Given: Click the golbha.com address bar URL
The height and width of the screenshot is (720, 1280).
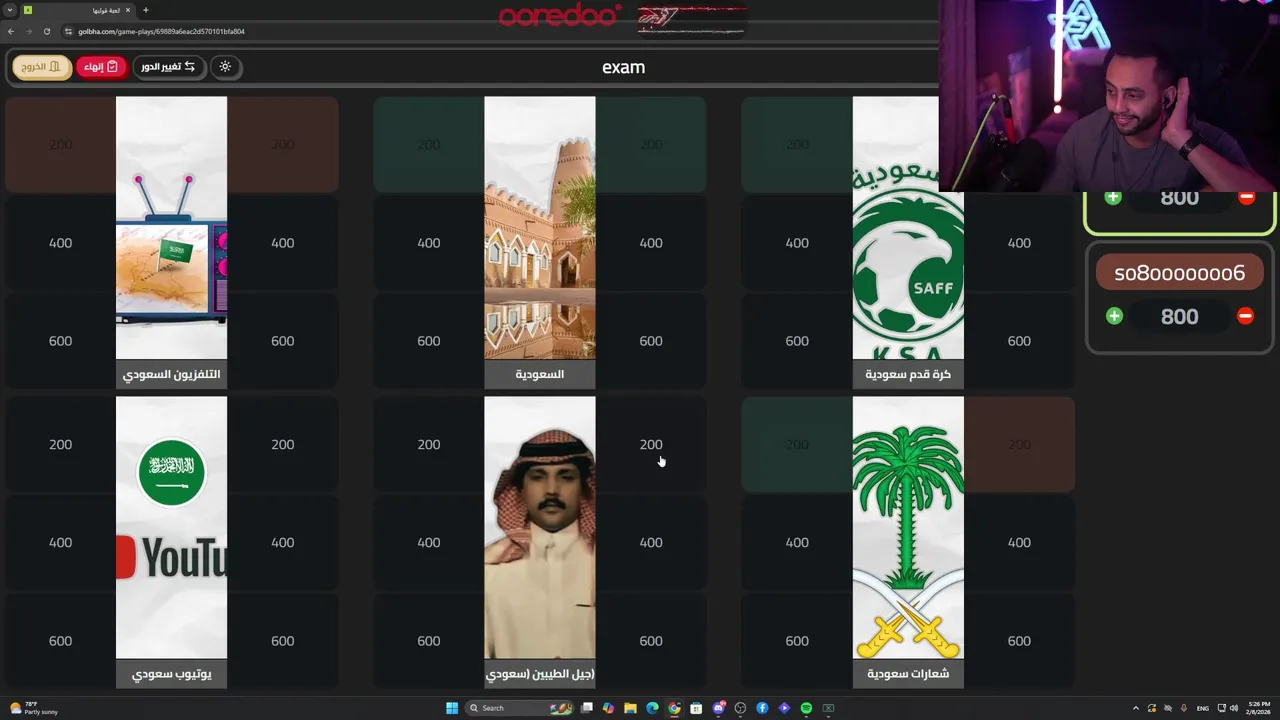Looking at the screenshot, I should (161, 31).
